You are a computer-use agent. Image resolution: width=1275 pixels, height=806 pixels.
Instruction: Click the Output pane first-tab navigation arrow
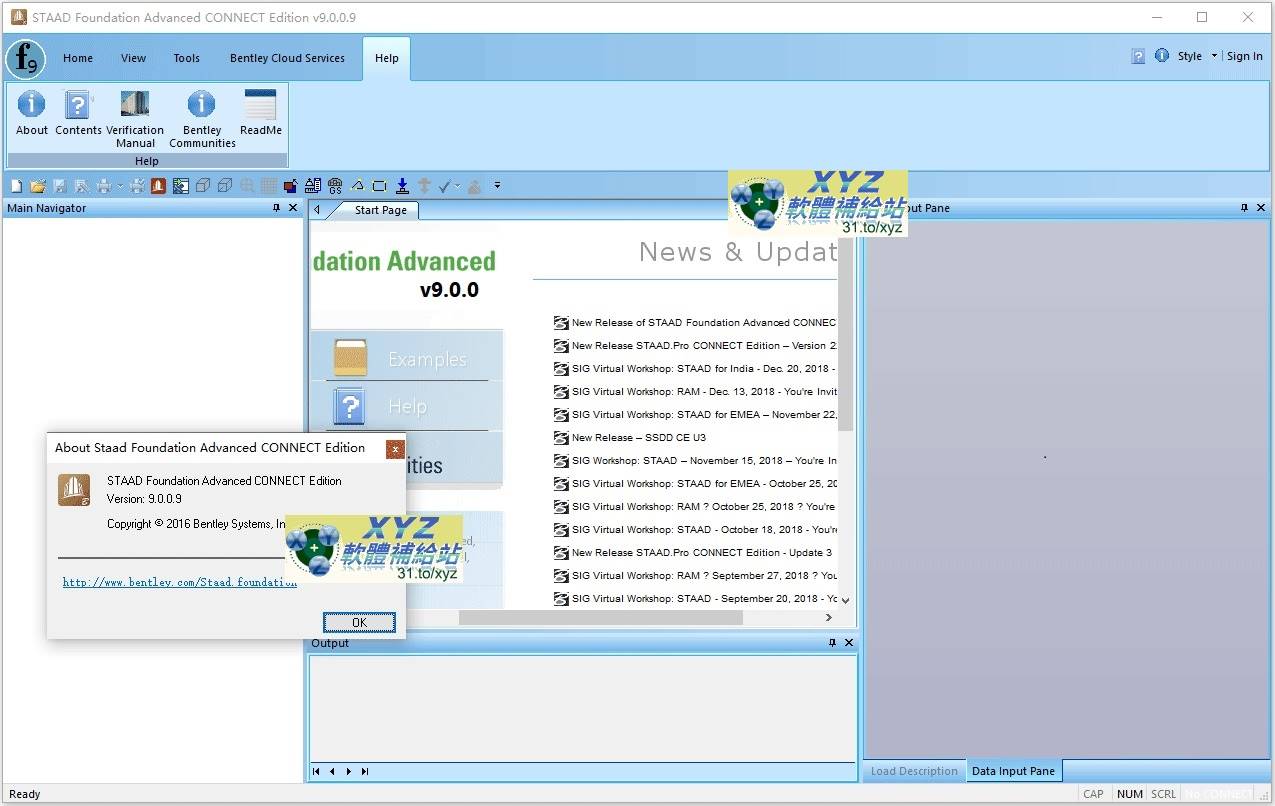pyautogui.click(x=317, y=771)
